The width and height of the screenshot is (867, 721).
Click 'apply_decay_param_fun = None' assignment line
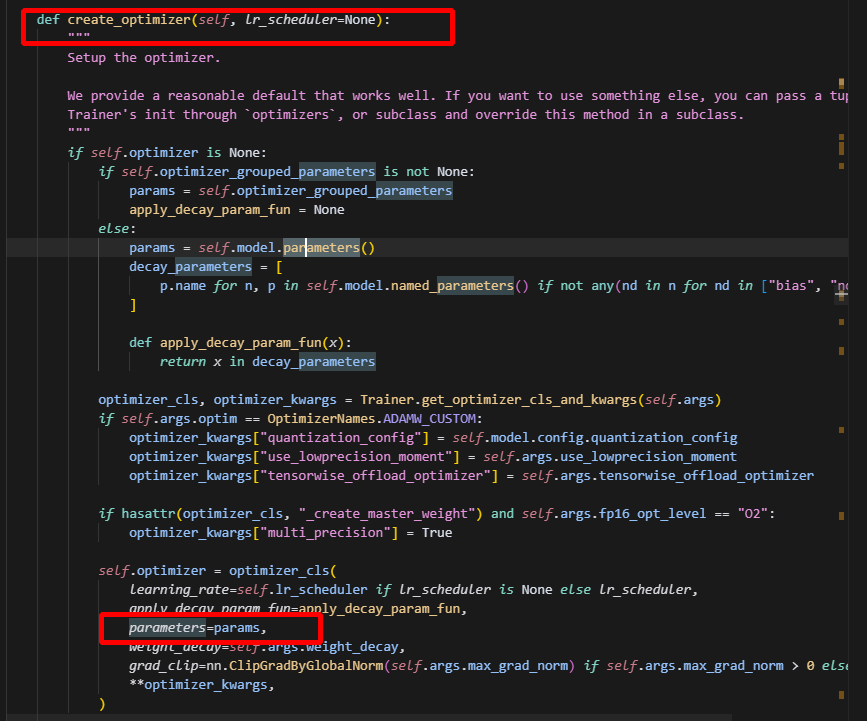click(236, 210)
